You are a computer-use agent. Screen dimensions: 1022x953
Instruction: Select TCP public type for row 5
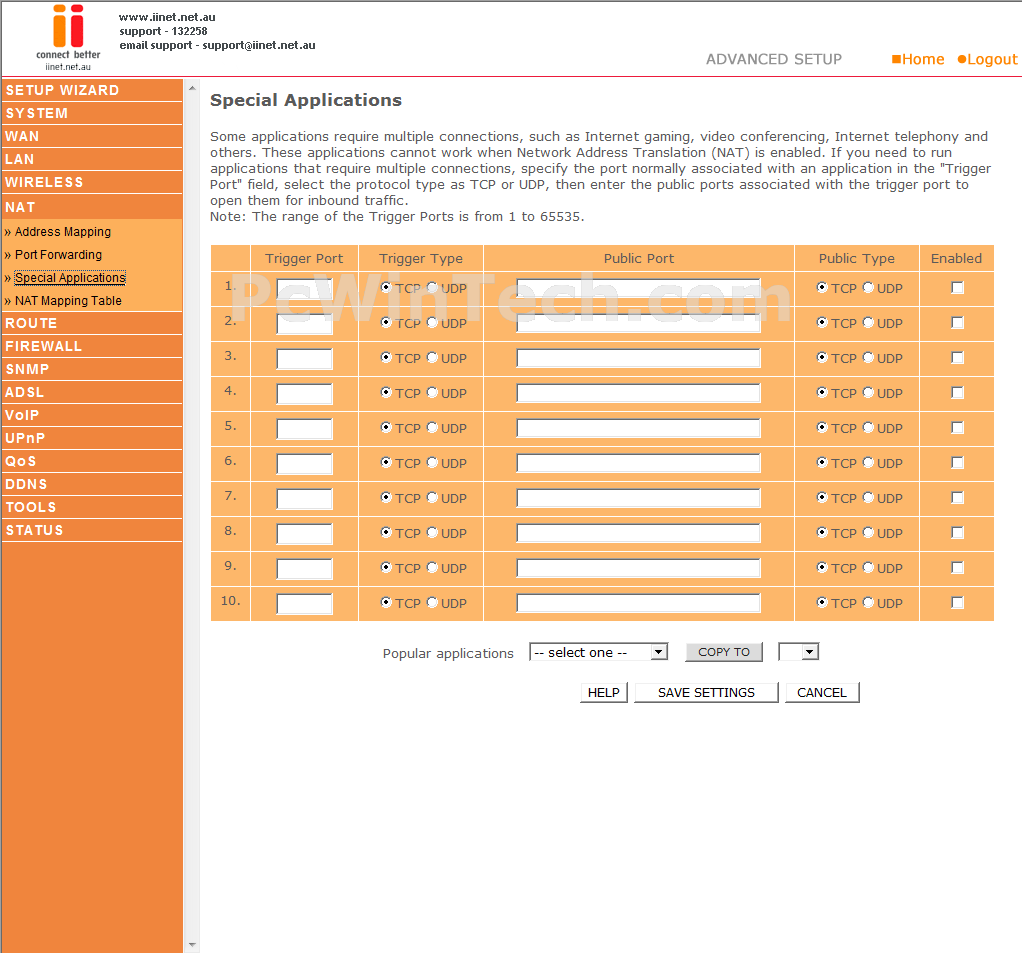tap(822, 428)
